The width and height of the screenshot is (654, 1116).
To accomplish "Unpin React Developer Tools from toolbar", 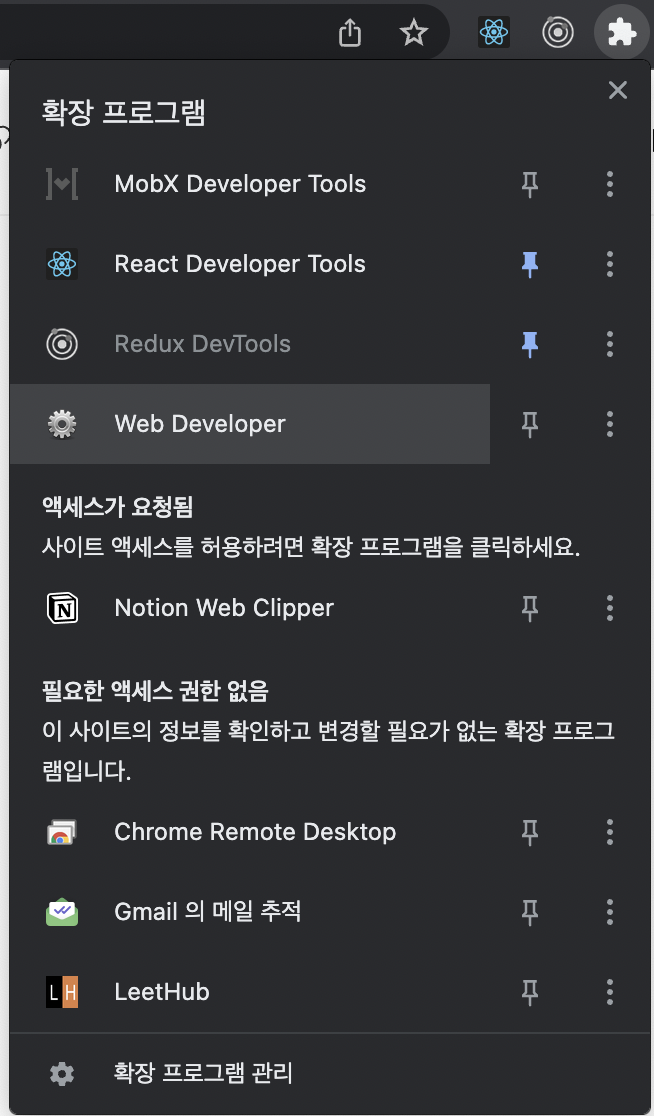I will (x=529, y=264).
